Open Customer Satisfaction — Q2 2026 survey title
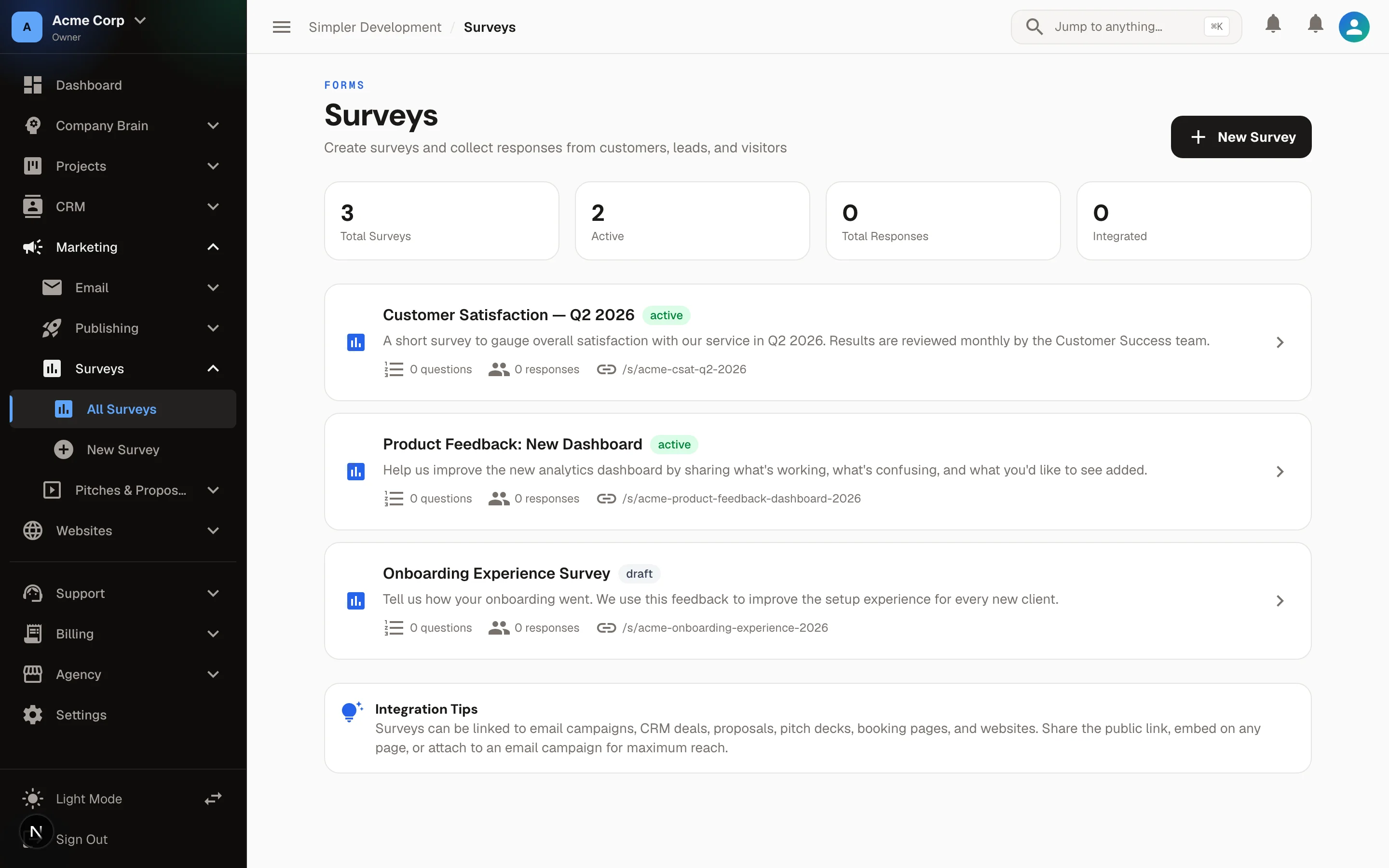Viewport: 1389px width, 868px height. pyautogui.click(x=508, y=314)
